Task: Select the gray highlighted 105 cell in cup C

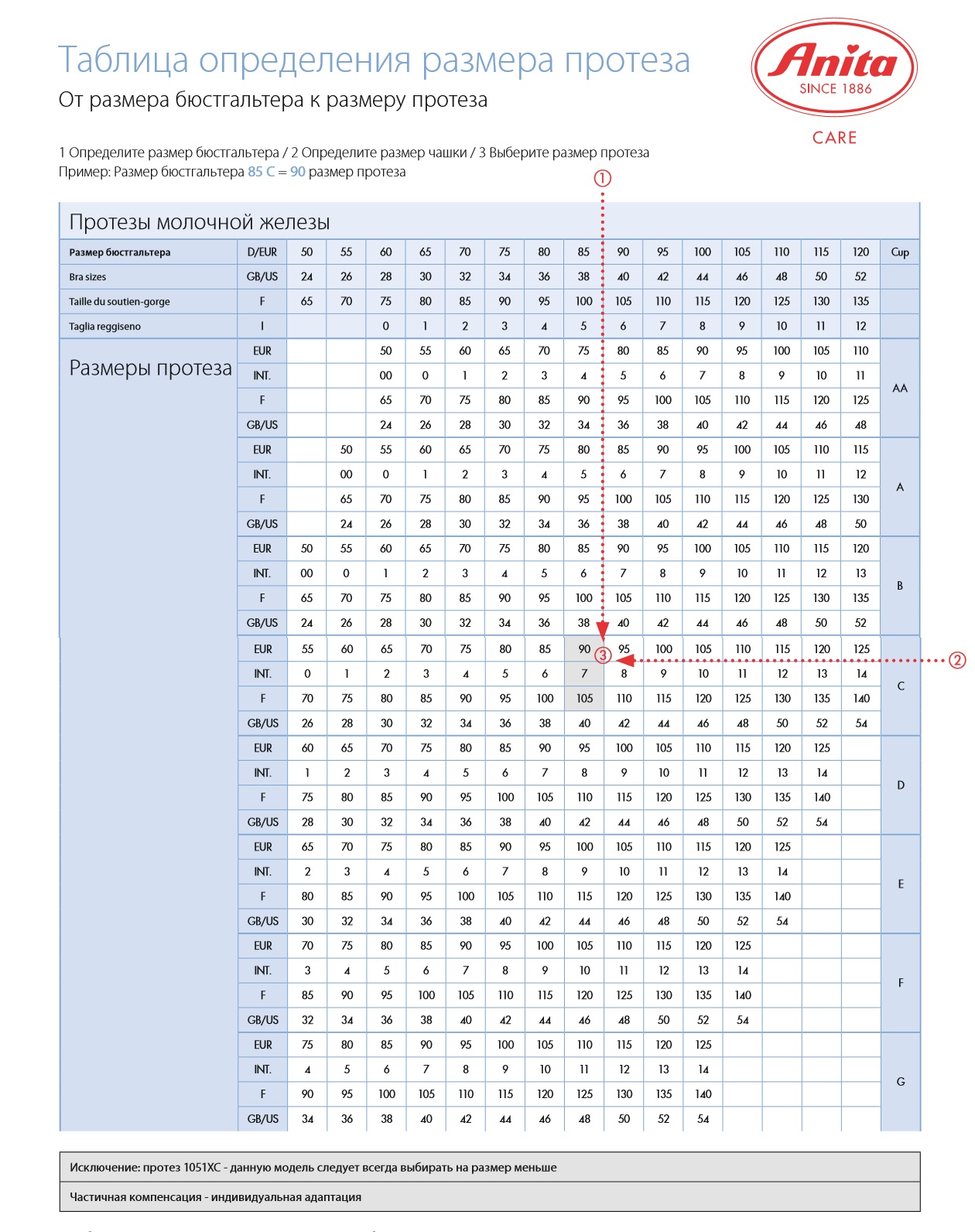Action: (584, 698)
